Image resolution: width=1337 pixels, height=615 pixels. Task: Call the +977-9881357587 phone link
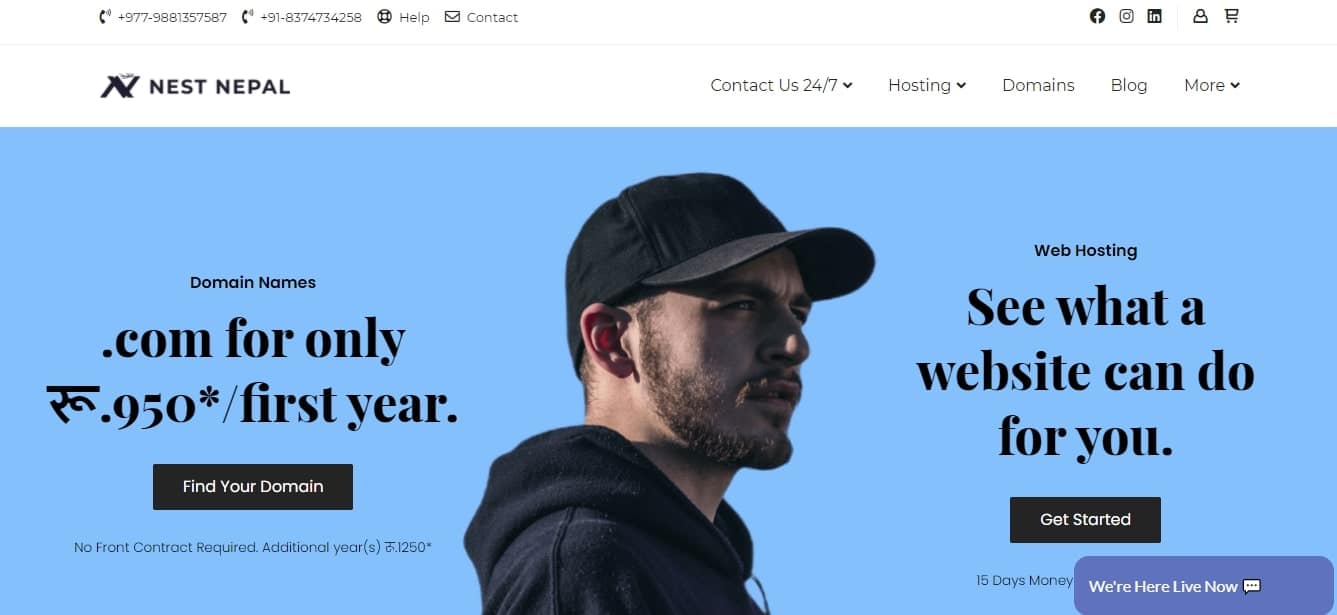coord(163,17)
